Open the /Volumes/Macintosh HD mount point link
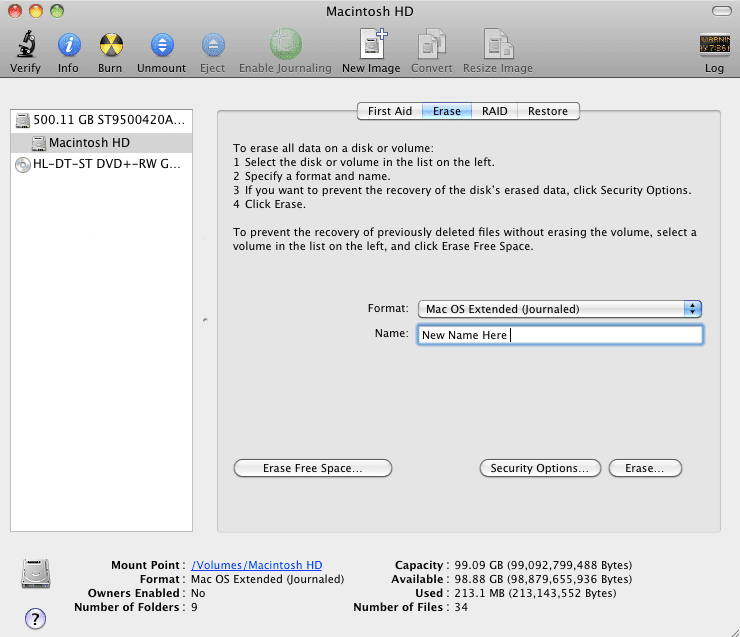The width and height of the screenshot is (740, 637). coord(256,565)
